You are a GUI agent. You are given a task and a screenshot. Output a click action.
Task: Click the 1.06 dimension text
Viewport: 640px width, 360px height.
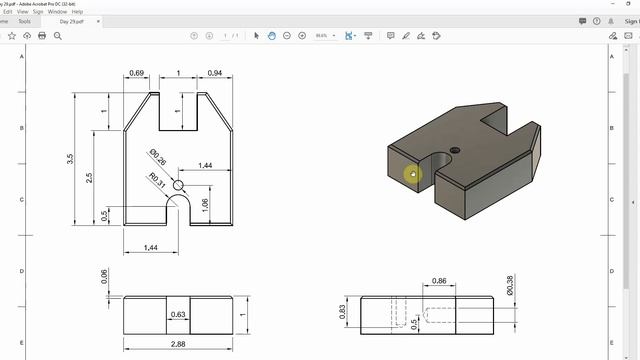coord(205,205)
